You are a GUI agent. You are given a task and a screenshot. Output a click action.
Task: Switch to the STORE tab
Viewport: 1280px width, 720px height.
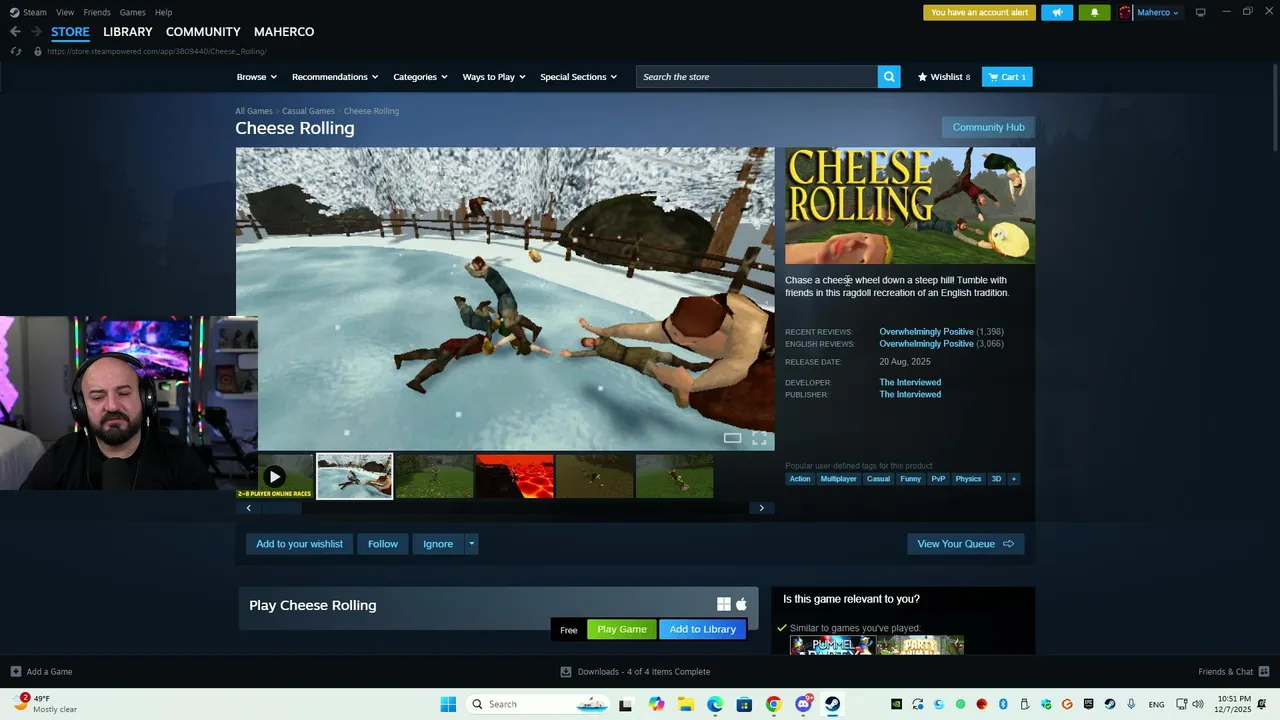(70, 32)
